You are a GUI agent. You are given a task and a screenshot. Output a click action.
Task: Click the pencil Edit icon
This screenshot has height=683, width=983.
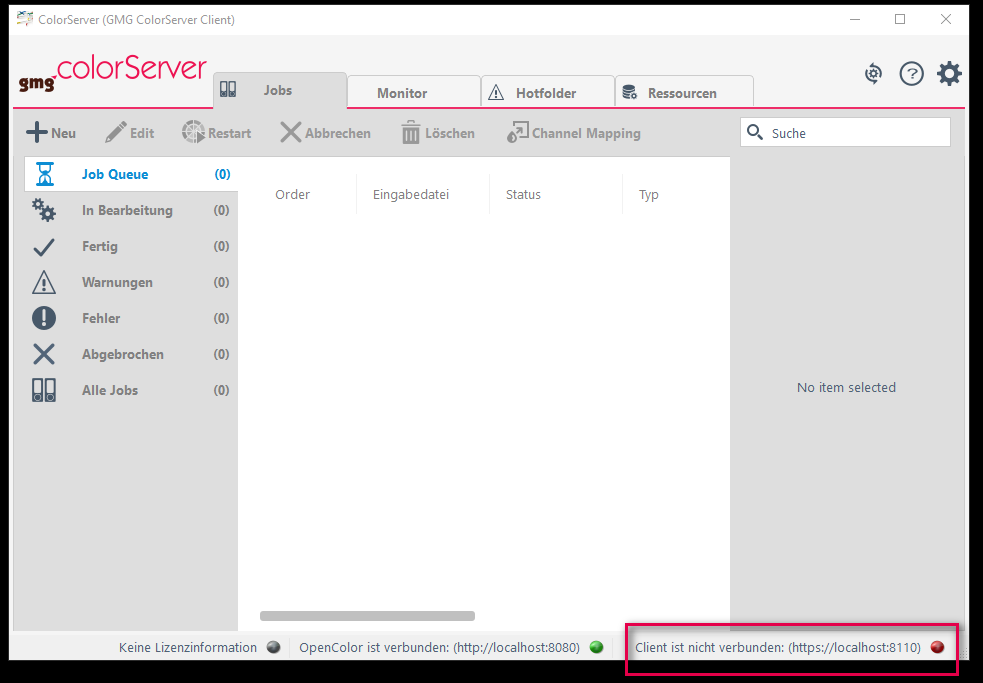coord(115,132)
